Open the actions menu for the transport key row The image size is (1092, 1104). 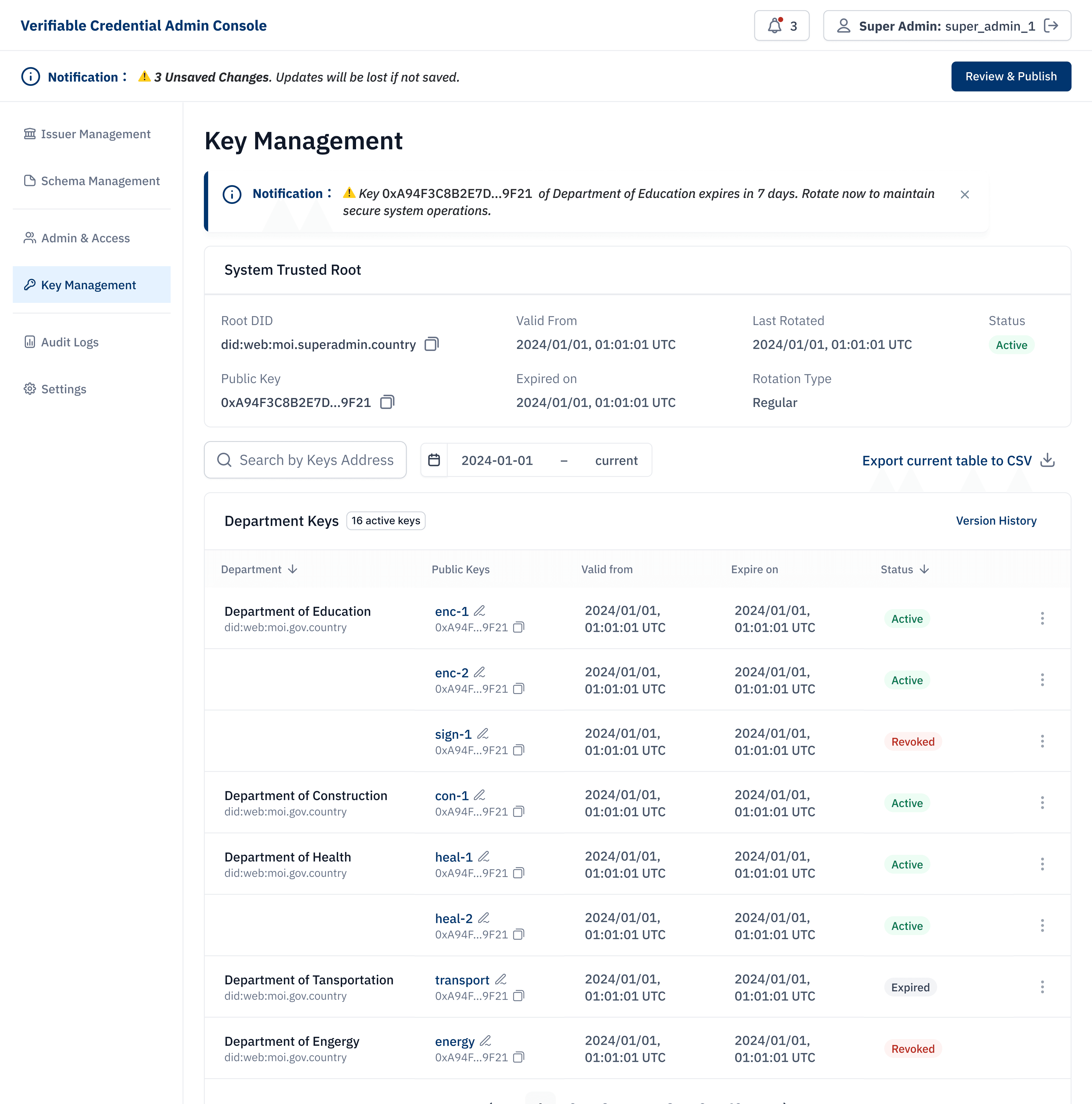pyautogui.click(x=1042, y=987)
